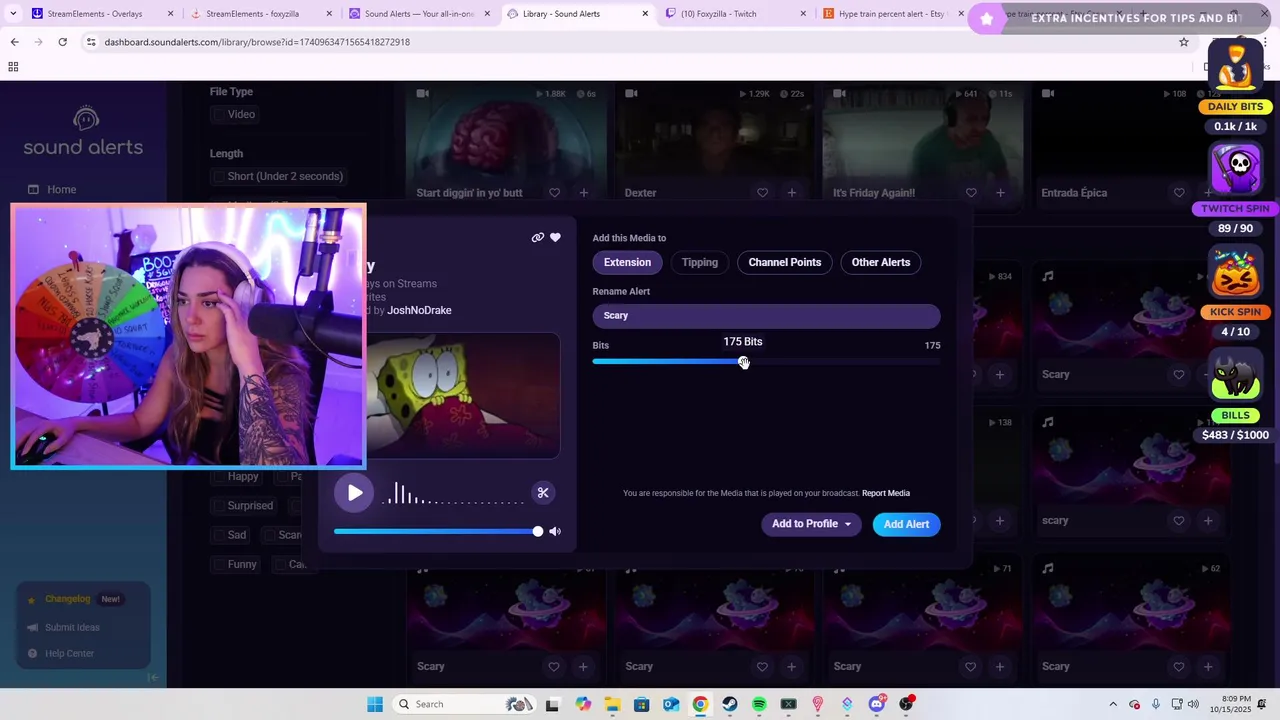
Task: Enable the Sad mood filter
Action: click(x=218, y=534)
